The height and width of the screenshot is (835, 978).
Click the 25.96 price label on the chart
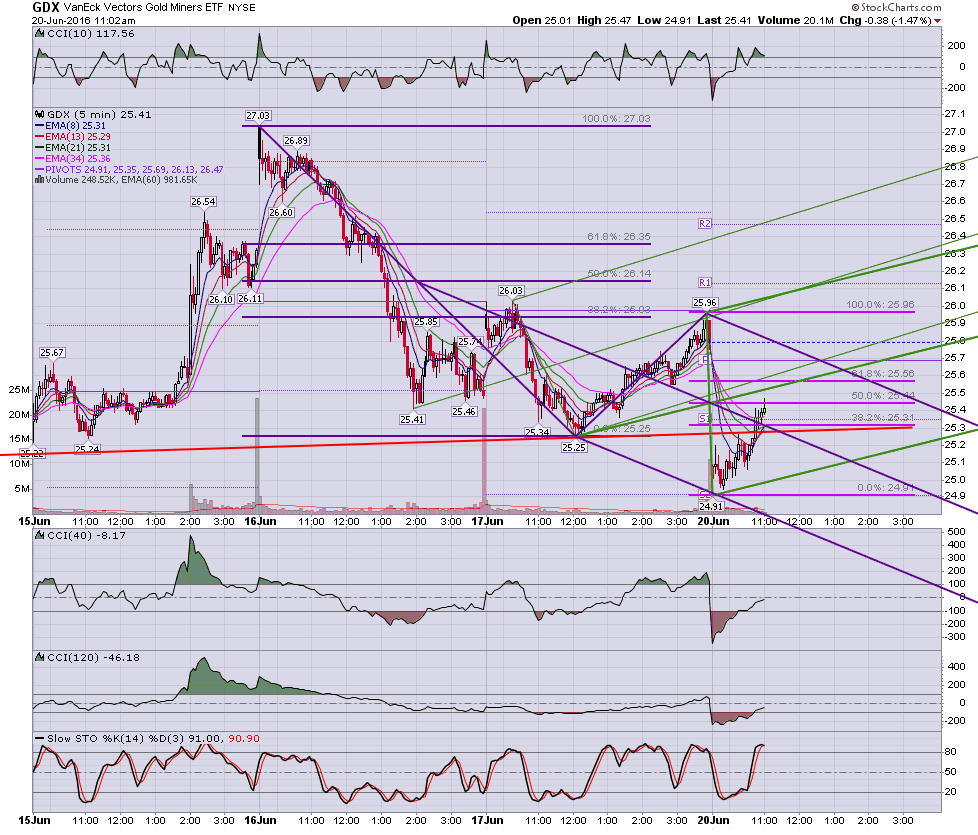(x=705, y=303)
